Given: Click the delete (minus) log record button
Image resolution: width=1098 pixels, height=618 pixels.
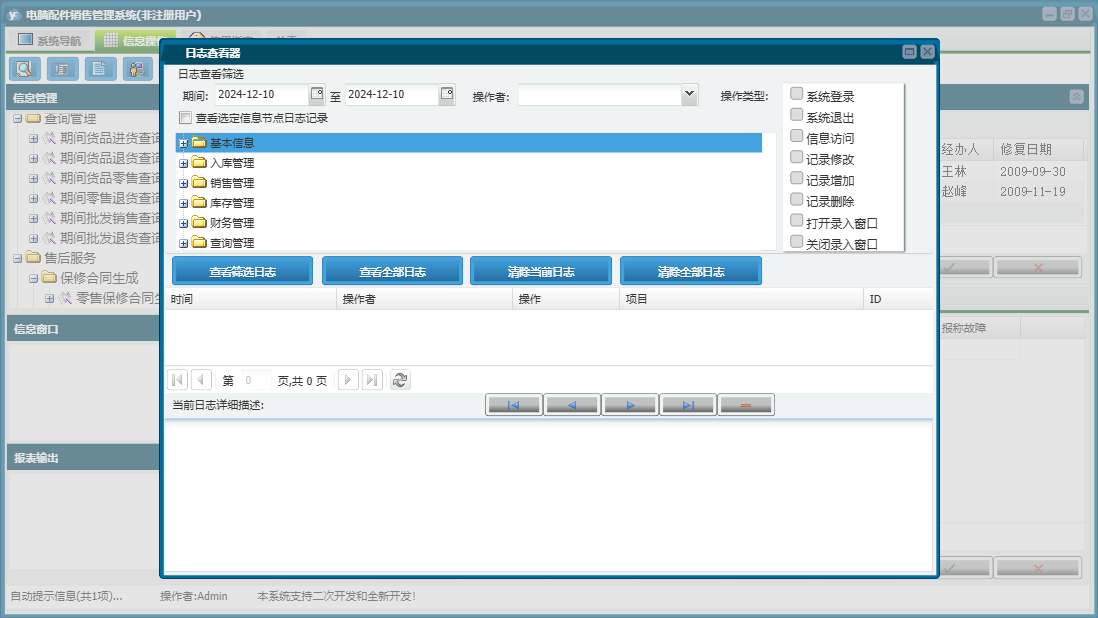Looking at the screenshot, I should (x=746, y=405).
